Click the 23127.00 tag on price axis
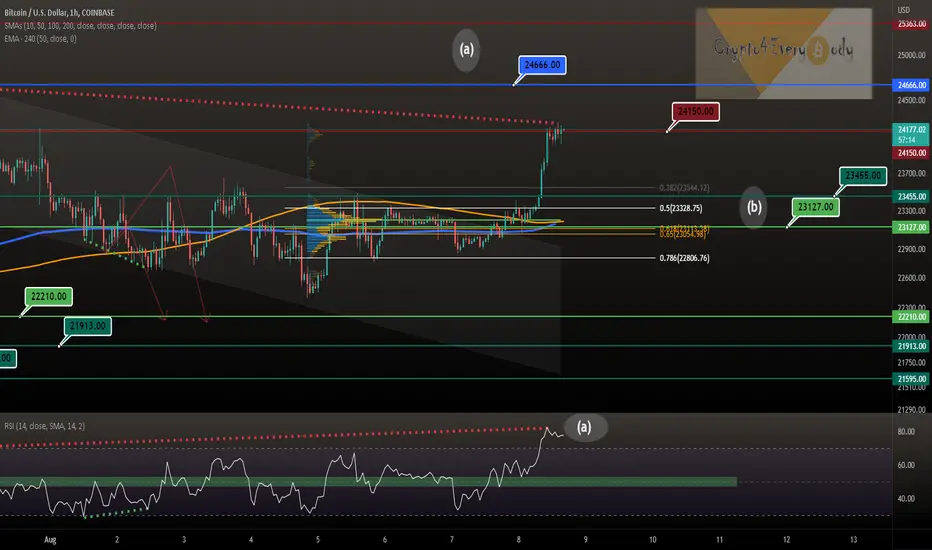This screenshot has height=550, width=932. tap(912, 227)
